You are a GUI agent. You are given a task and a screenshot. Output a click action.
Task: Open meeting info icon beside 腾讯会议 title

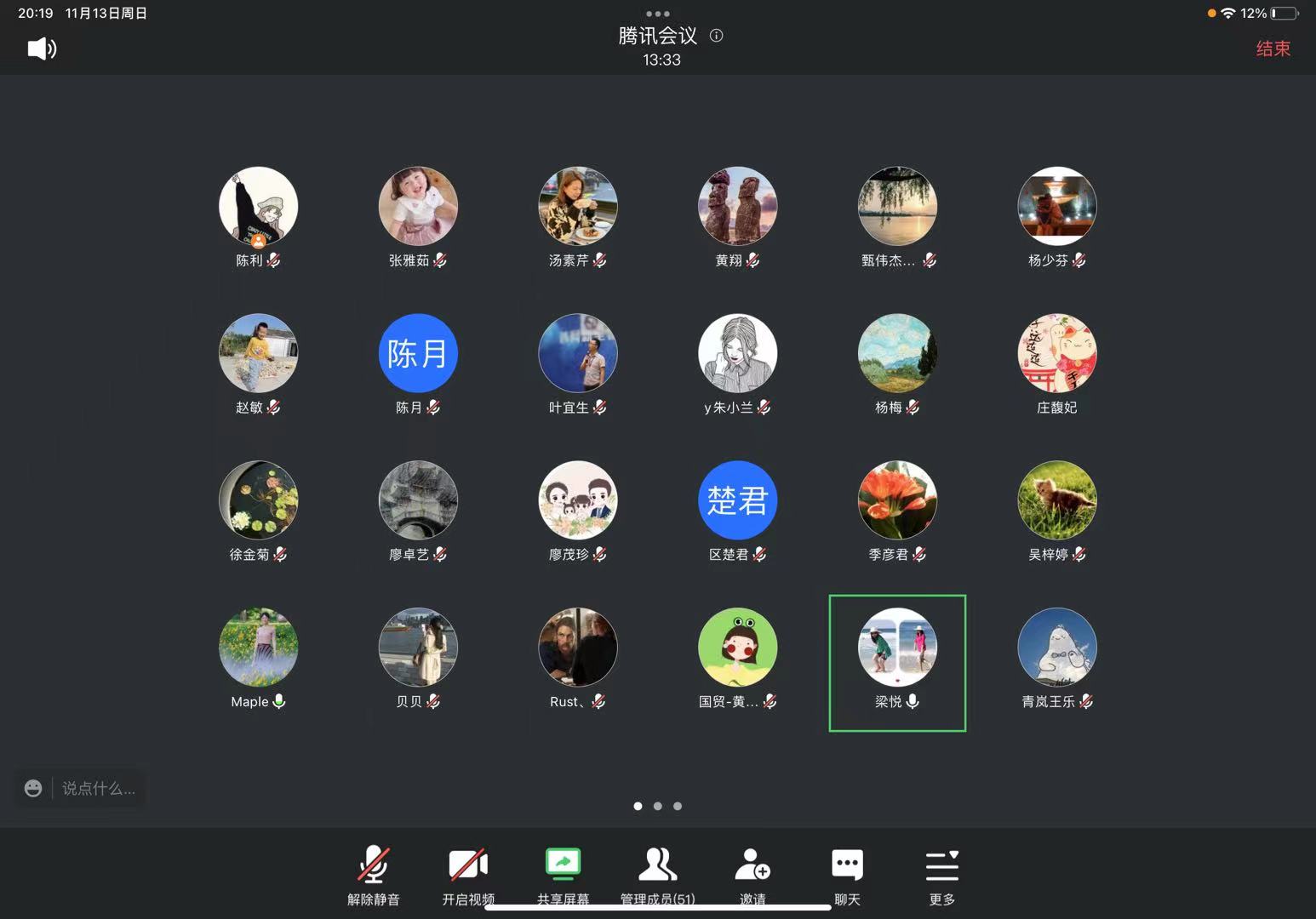[716, 36]
